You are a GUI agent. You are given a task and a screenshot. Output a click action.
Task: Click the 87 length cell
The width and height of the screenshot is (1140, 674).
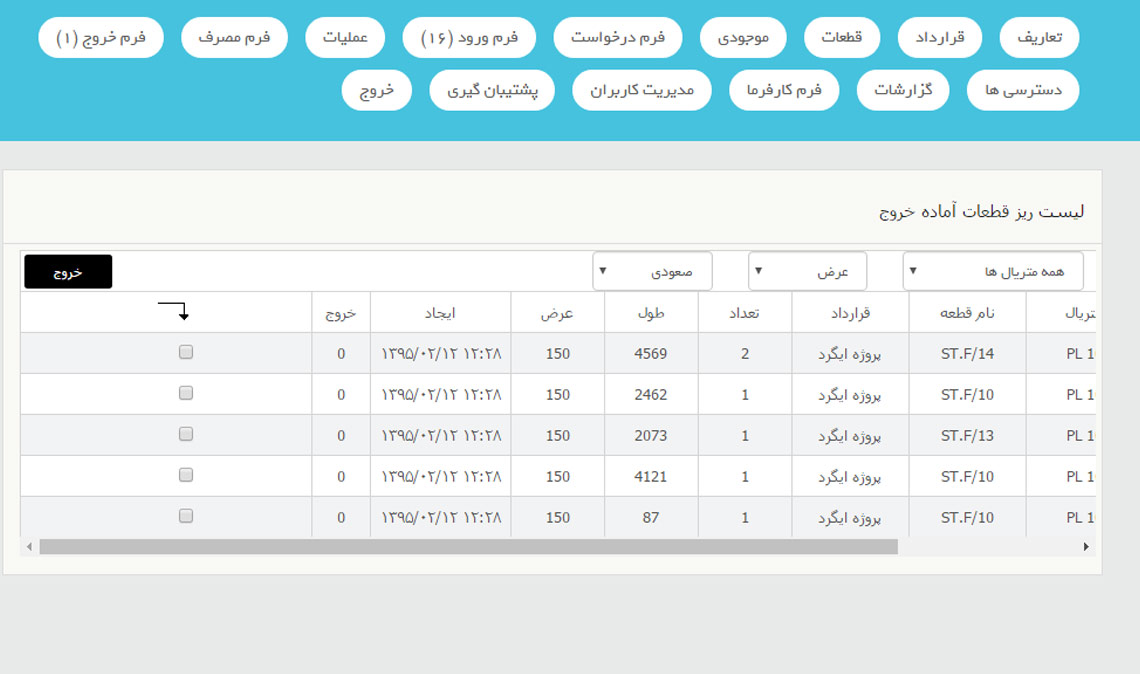point(651,517)
